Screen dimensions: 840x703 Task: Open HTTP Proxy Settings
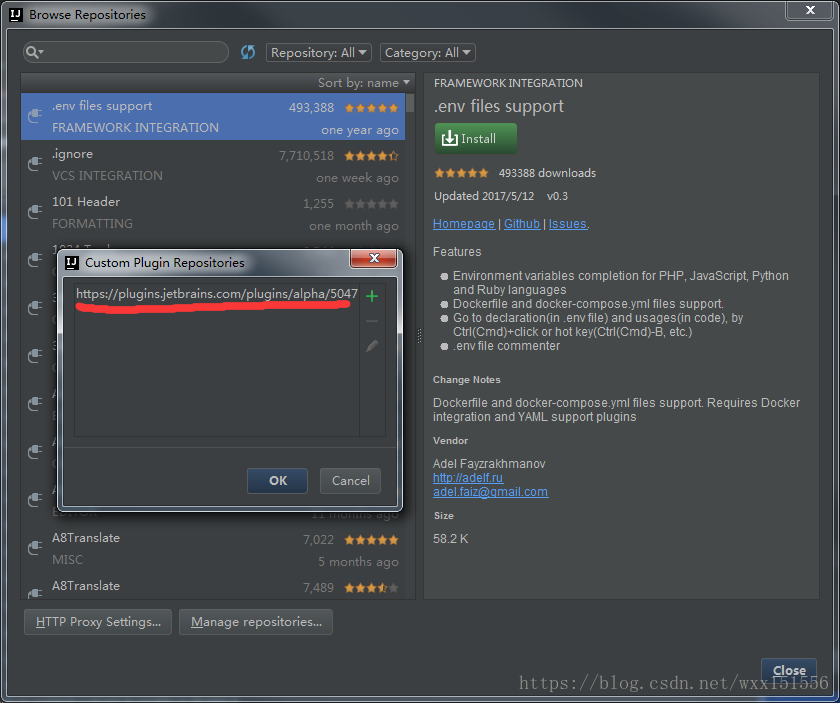[x=98, y=622]
